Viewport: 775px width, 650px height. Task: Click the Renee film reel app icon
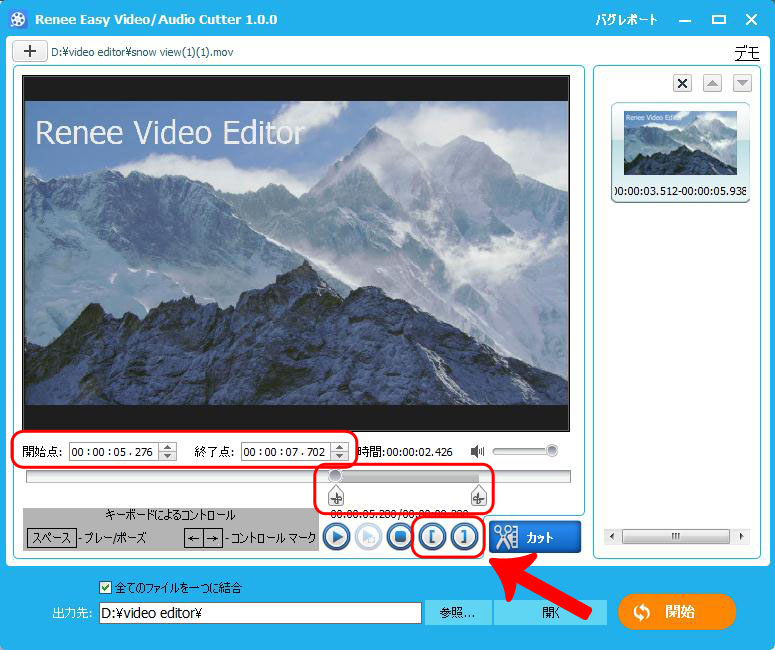(x=18, y=20)
